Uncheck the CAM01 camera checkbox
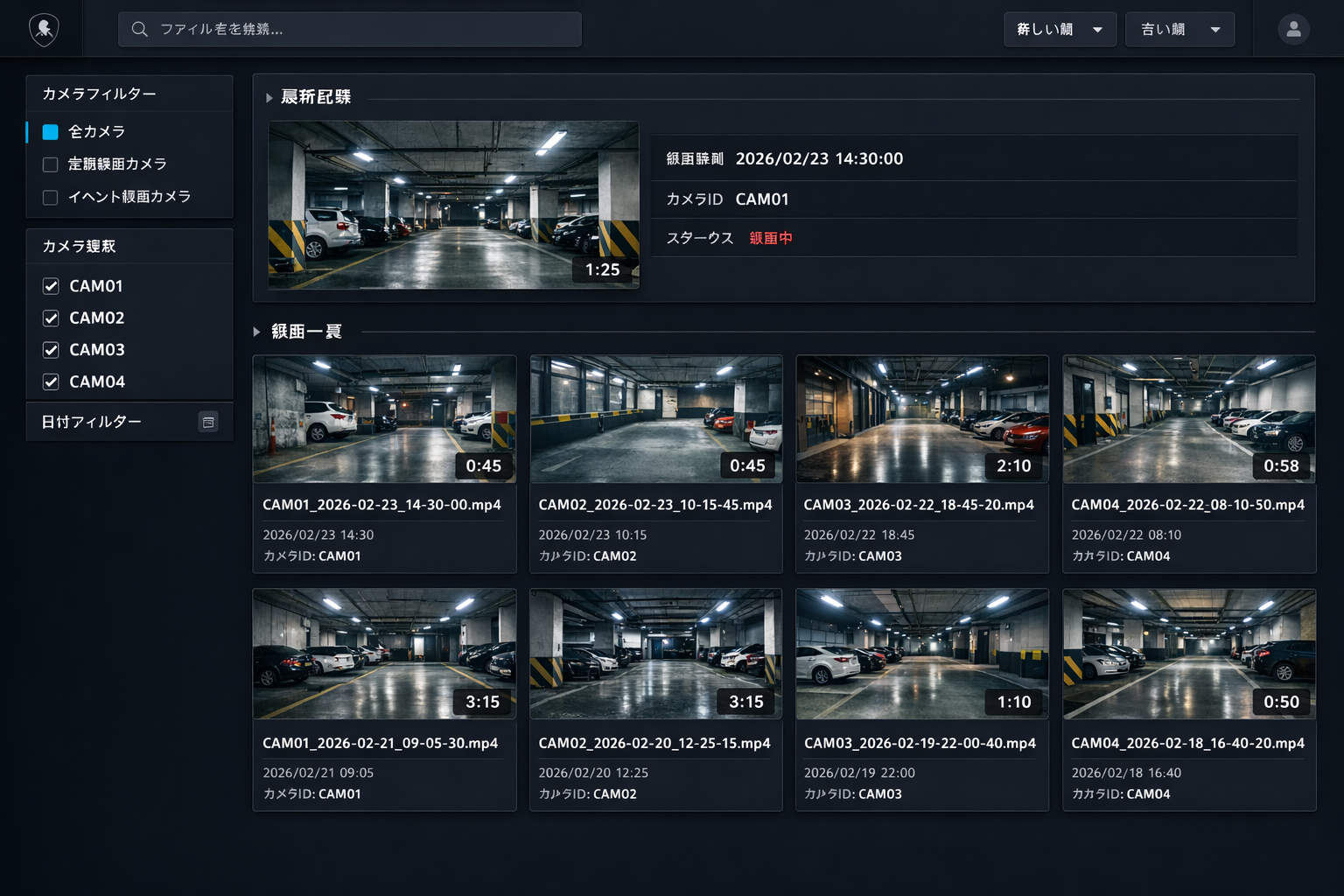Viewport: 1344px width, 896px height. point(51,286)
